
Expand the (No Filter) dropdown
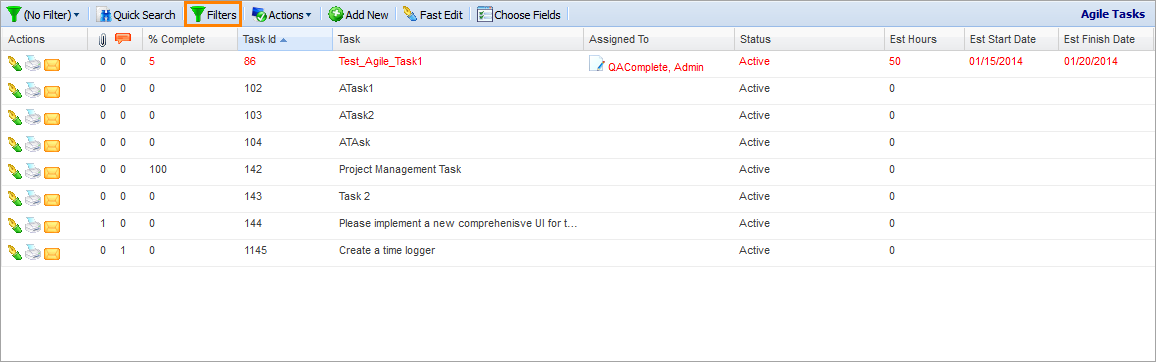(x=43, y=15)
